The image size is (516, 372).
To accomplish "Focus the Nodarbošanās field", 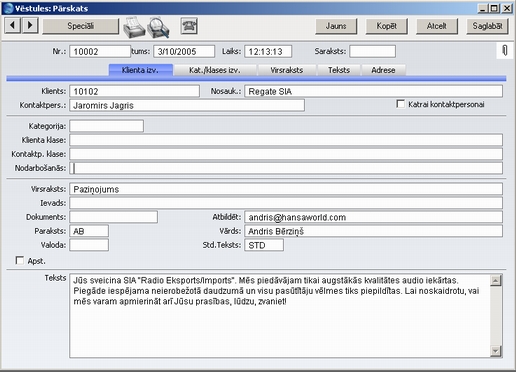I will pyautogui.click(x=286, y=168).
